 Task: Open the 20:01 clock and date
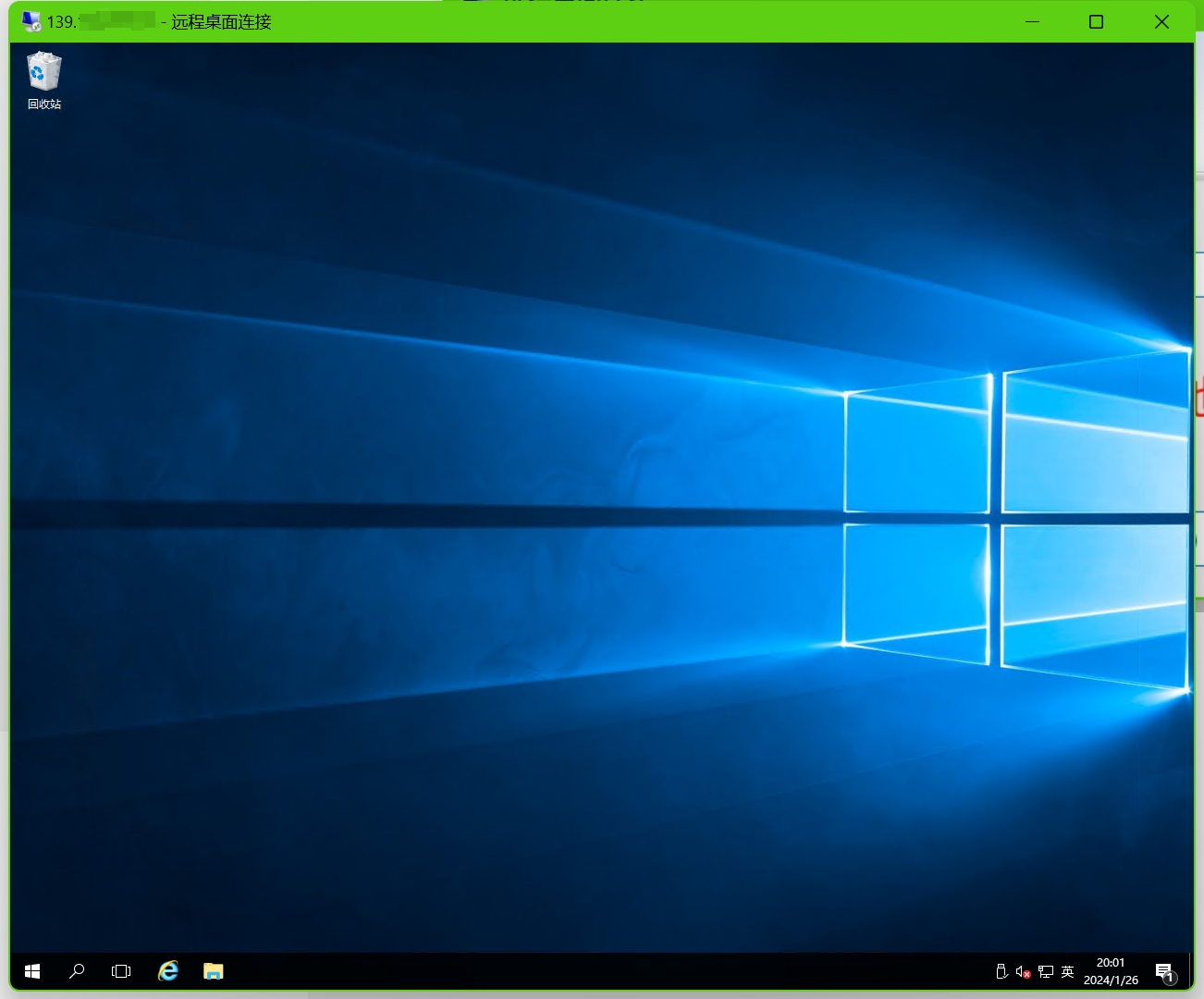pyautogui.click(x=1111, y=971)
